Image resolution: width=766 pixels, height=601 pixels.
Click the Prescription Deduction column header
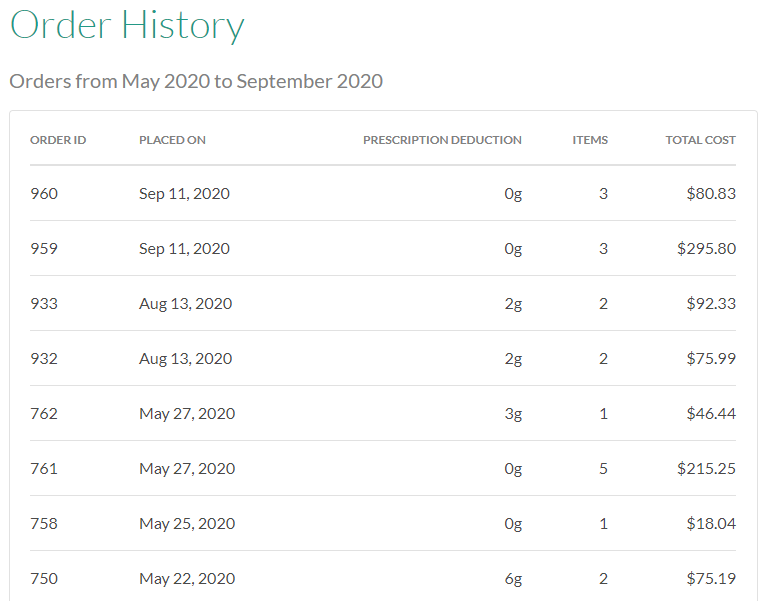click(x=442, y=140)
